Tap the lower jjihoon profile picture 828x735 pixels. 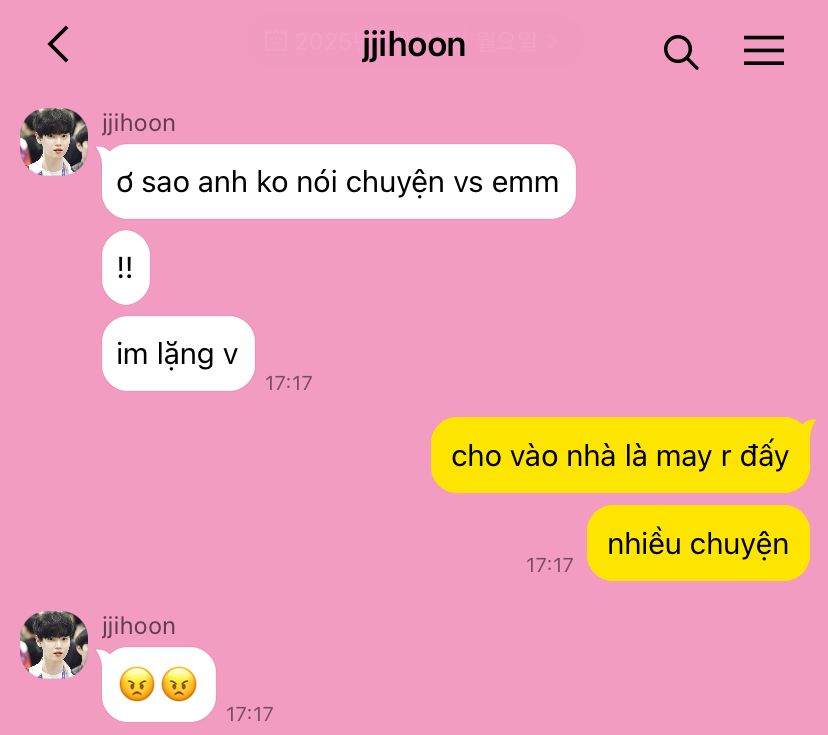[x=54, y=645]
